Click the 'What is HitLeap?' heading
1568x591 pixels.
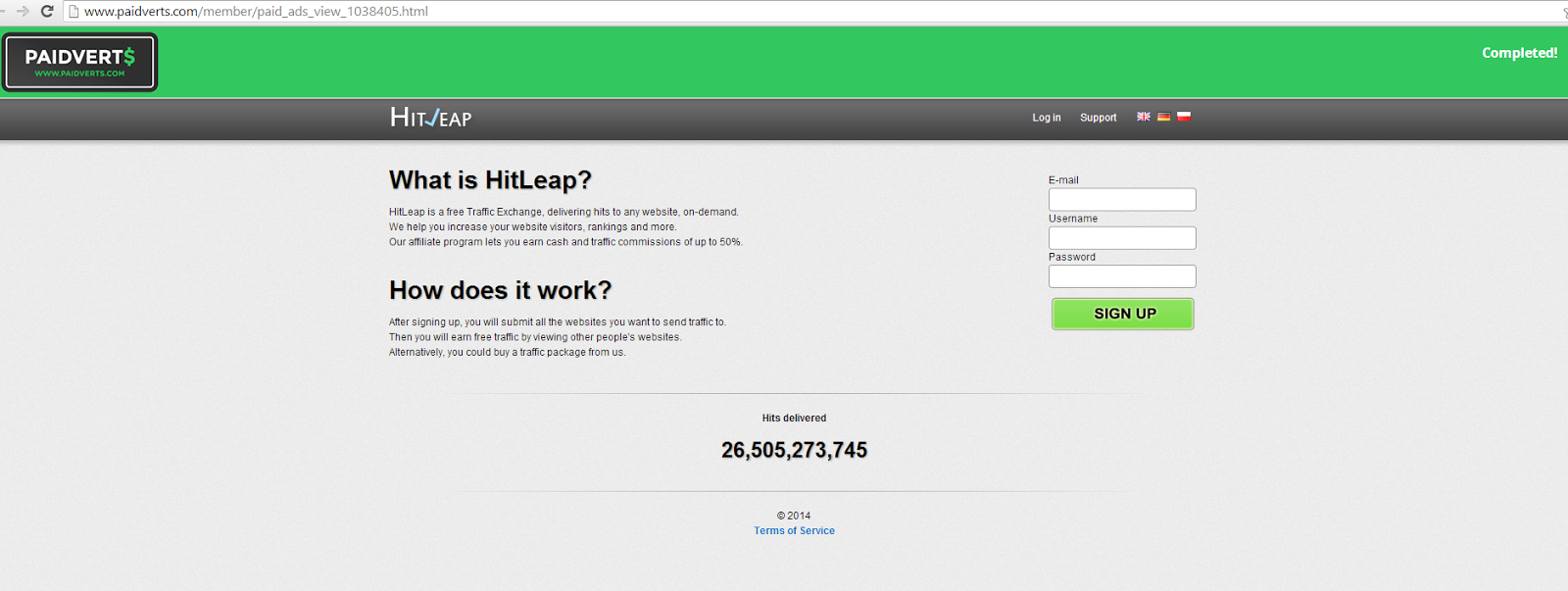point(490,180)
